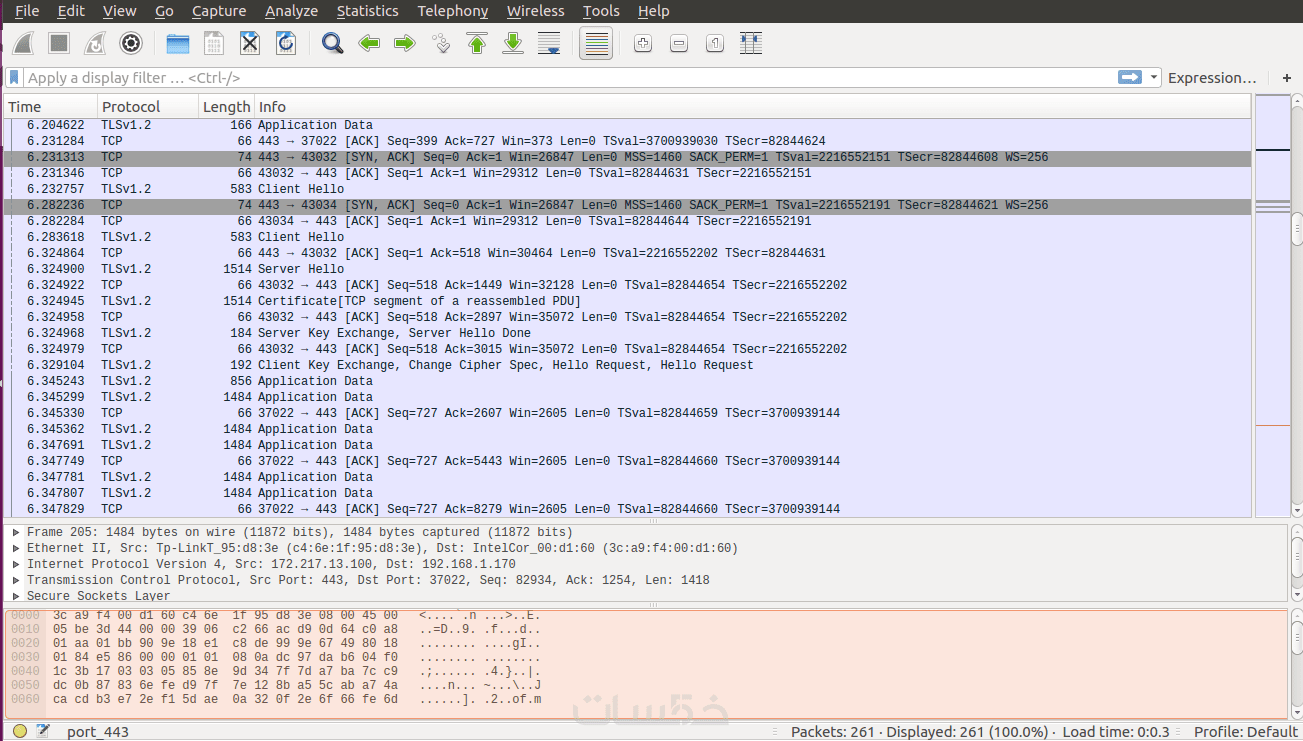This screenshot has width=1303, height=741.
Task: Select the Certificate packet row at 6.324945
Action: click(x=627, y=301)
